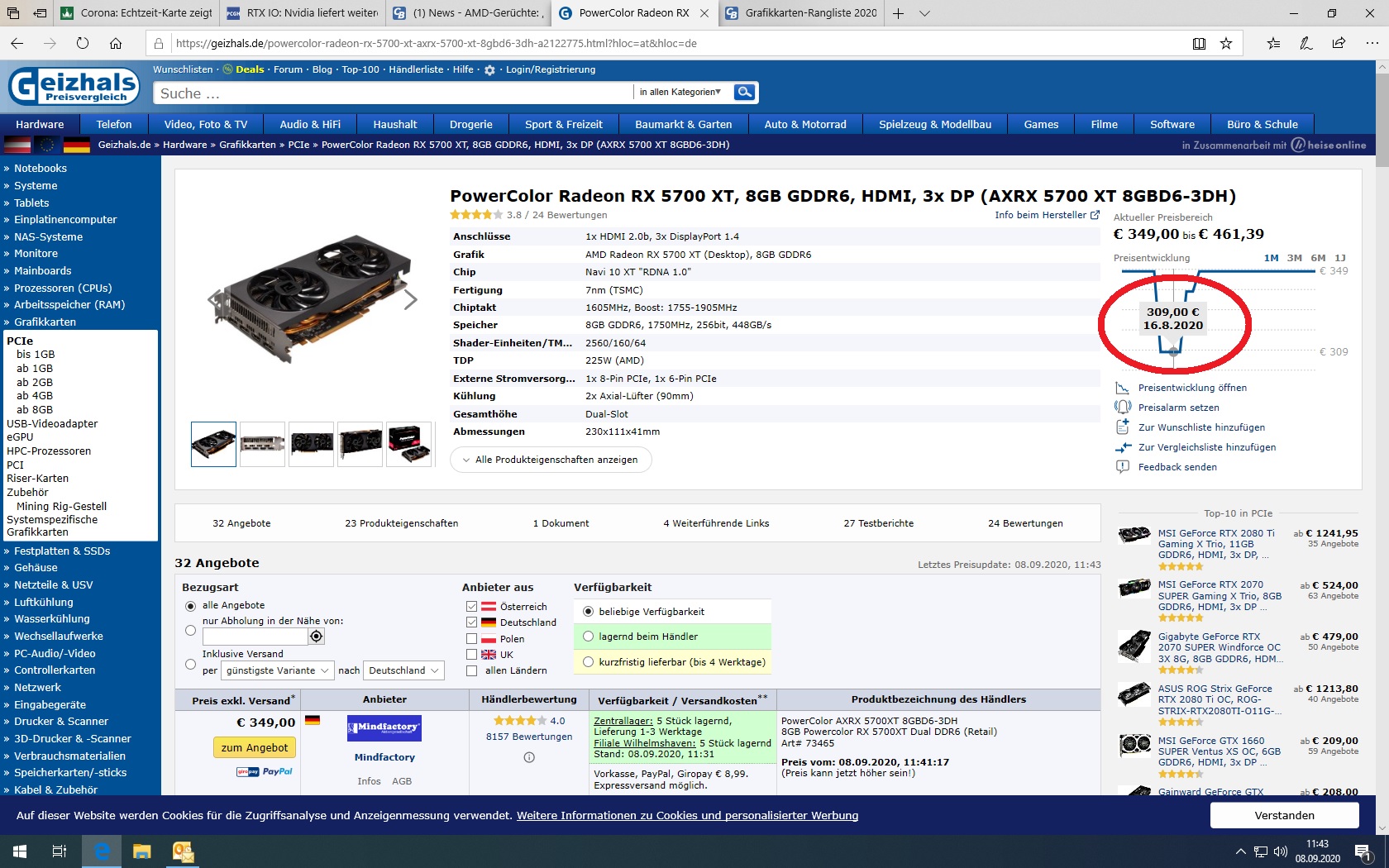
Task: Switch to Grafikkarten-Rangliste 2020 browser tab
Action: pos(800,13)
